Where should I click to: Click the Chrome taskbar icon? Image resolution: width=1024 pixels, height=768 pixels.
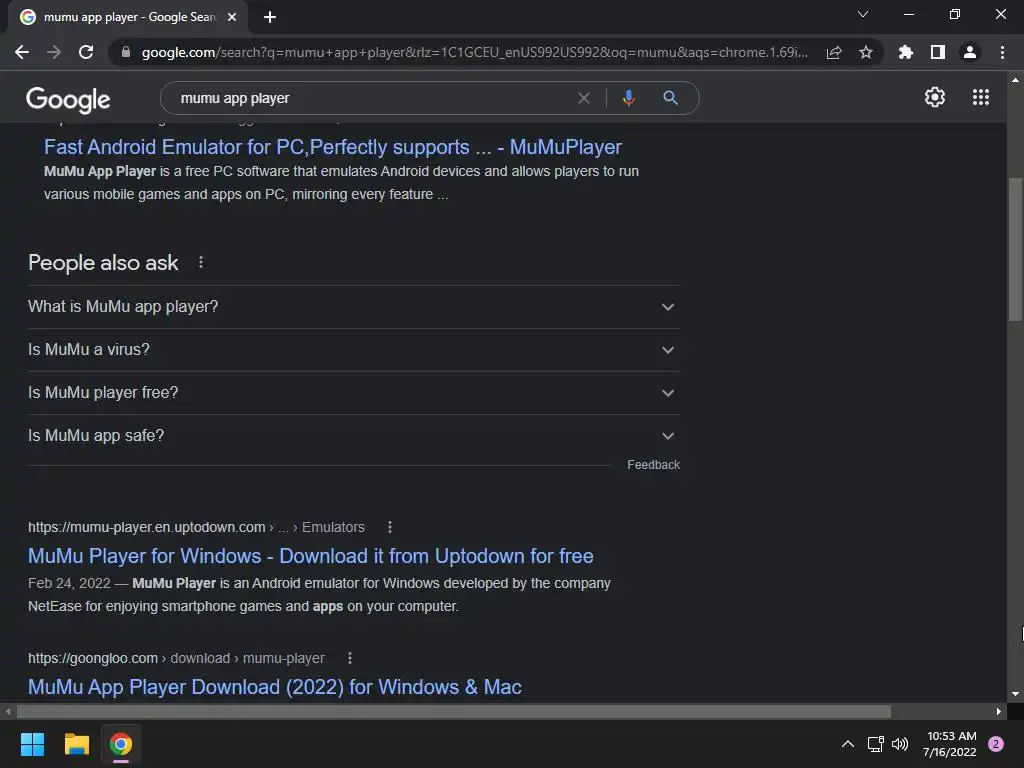[x=121, y=744]
